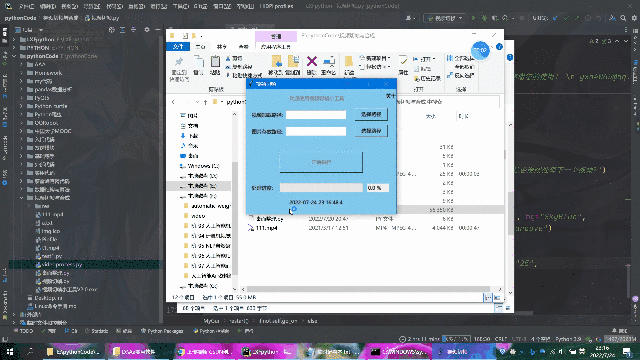Image resolution: width=640 pixels, height=360 pixels.
Task: Click the video path input field
Action: (316, 115)
